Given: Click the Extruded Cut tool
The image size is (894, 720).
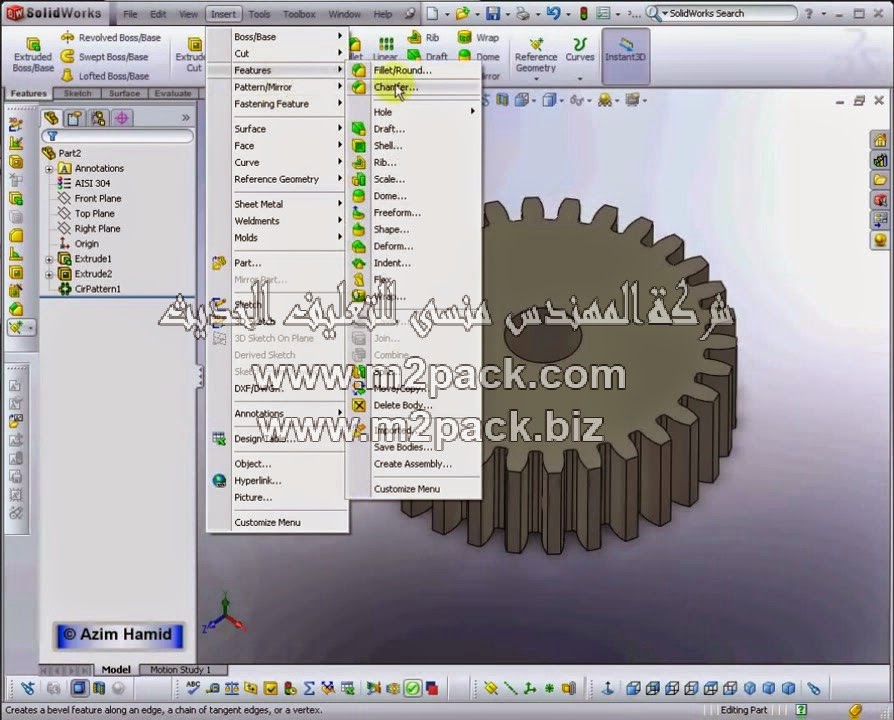Looking at the screenshot, I should tap(193, 54).
